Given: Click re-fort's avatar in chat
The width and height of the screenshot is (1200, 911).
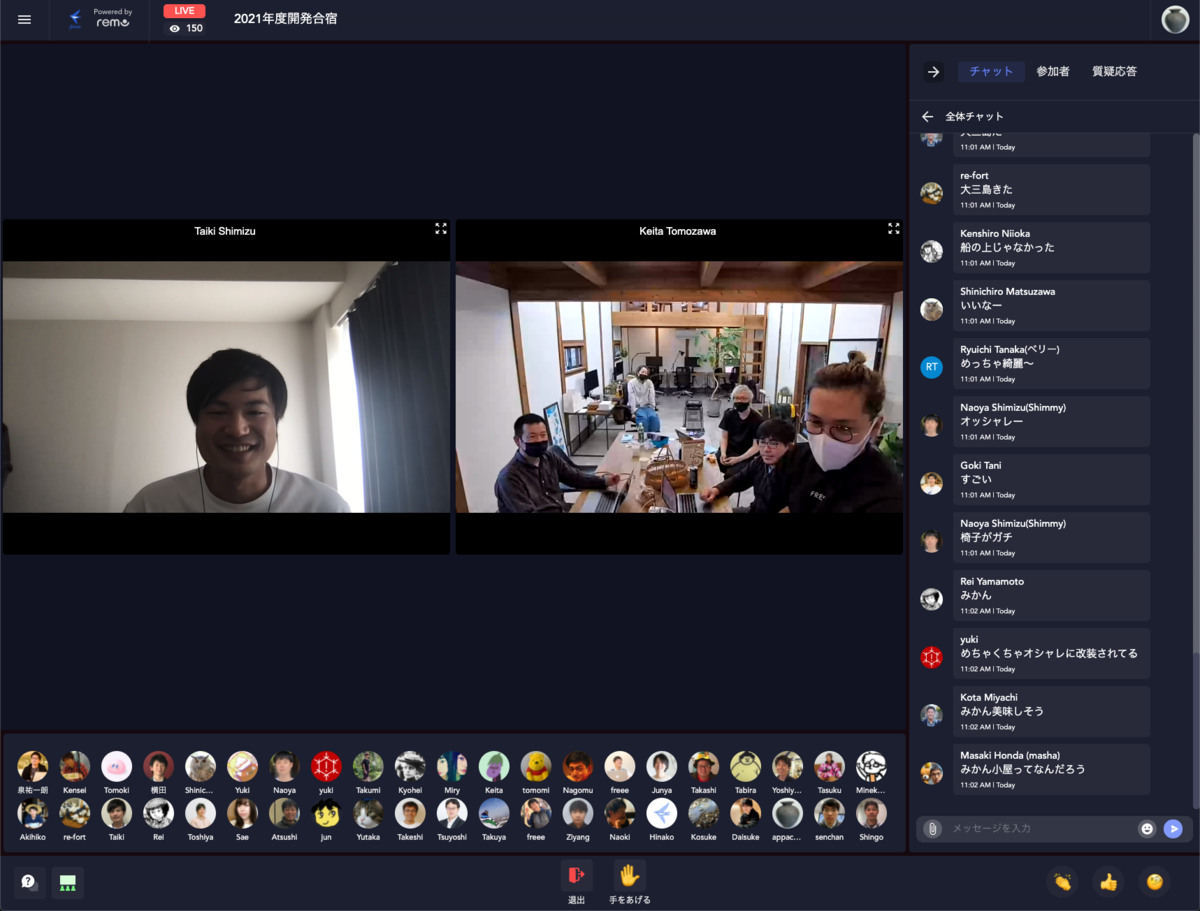Looking at the screenshot, I should [931, 193].
